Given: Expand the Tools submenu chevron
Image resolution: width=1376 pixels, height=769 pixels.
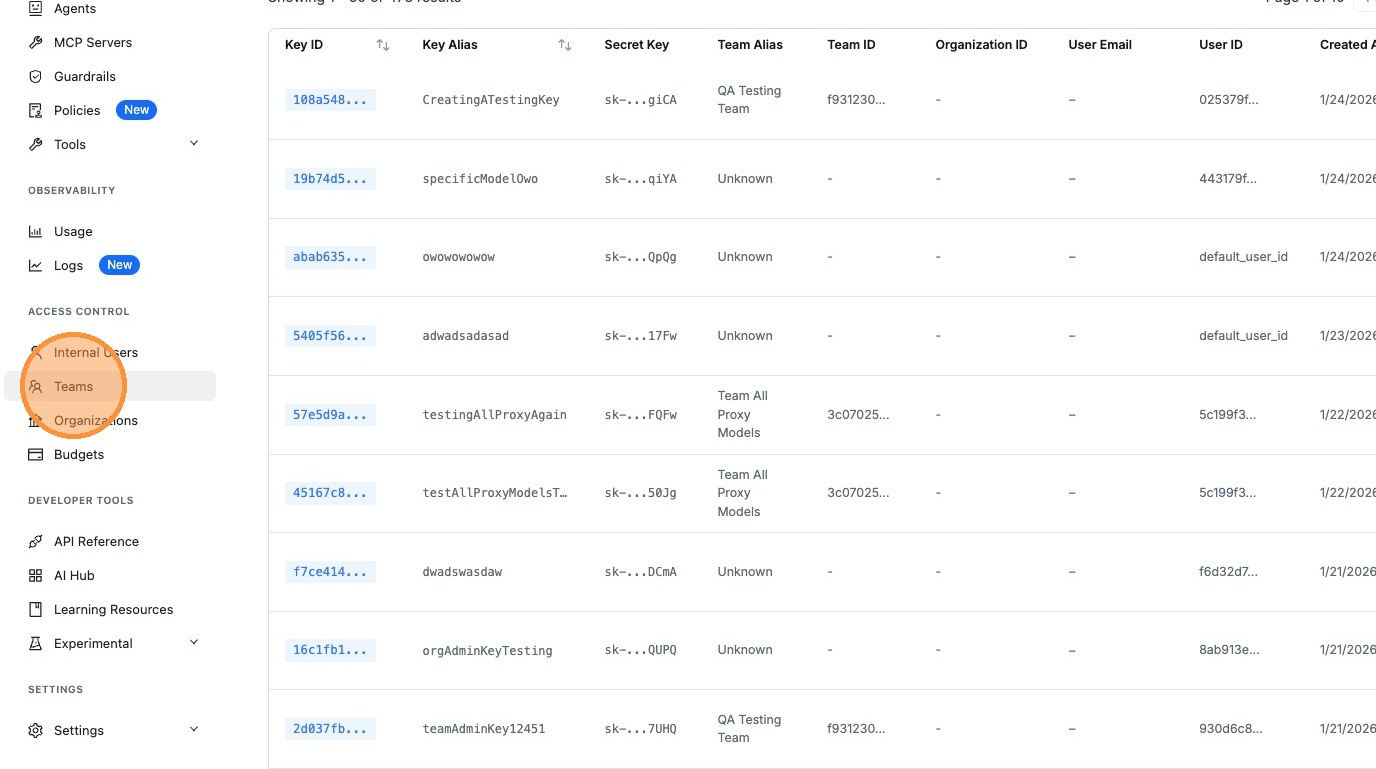Looking at the screenshot, I should point(194,143).
